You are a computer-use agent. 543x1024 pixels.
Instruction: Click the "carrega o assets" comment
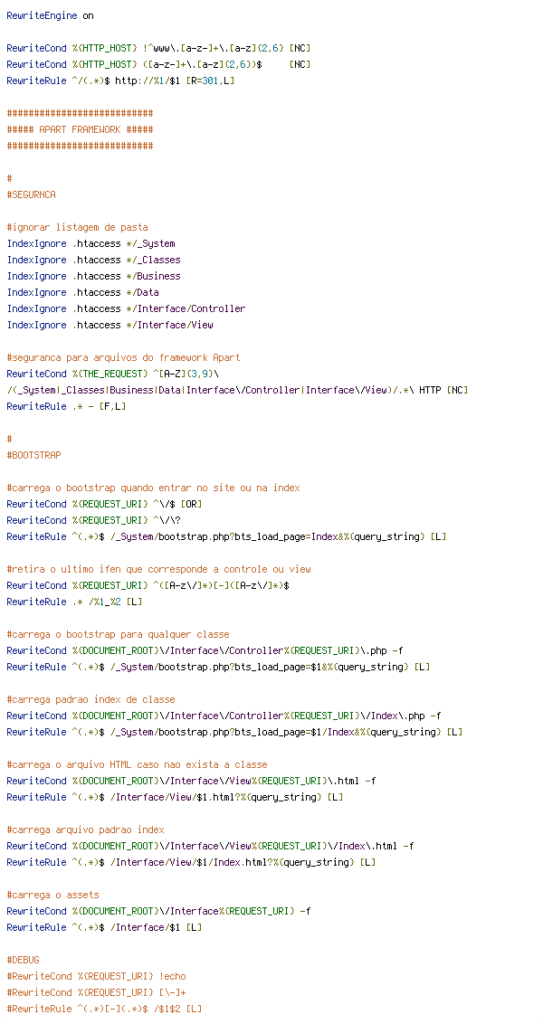53,895
